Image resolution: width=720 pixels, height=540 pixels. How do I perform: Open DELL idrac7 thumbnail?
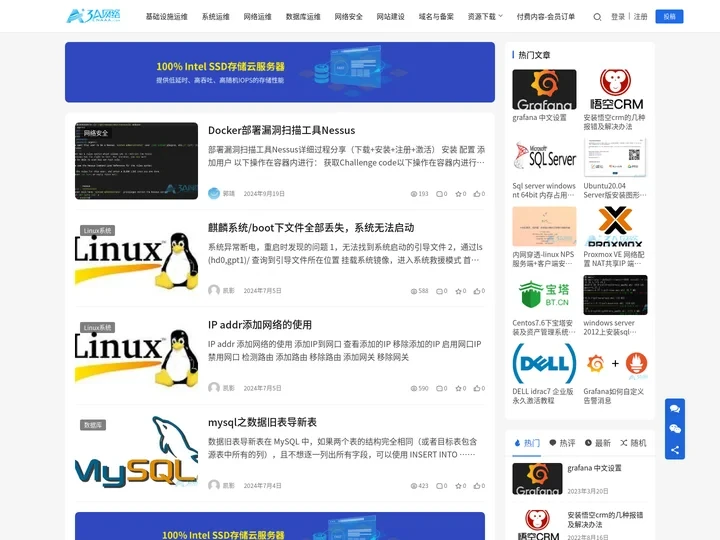[x=544, y=363]
